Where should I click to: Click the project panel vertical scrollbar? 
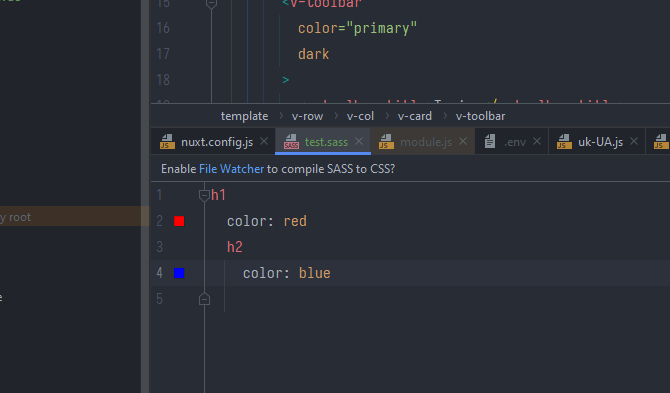click(145, 196)
